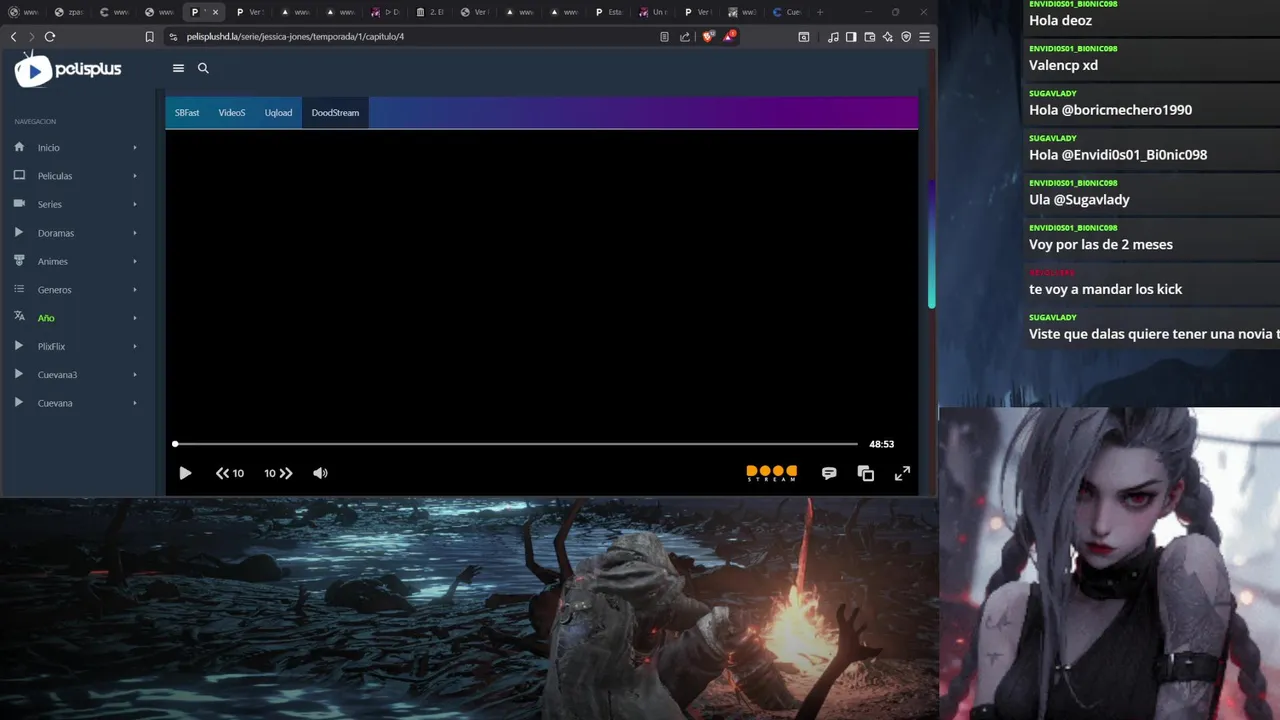Click the video progress seek bar

(x=516, y=444)
